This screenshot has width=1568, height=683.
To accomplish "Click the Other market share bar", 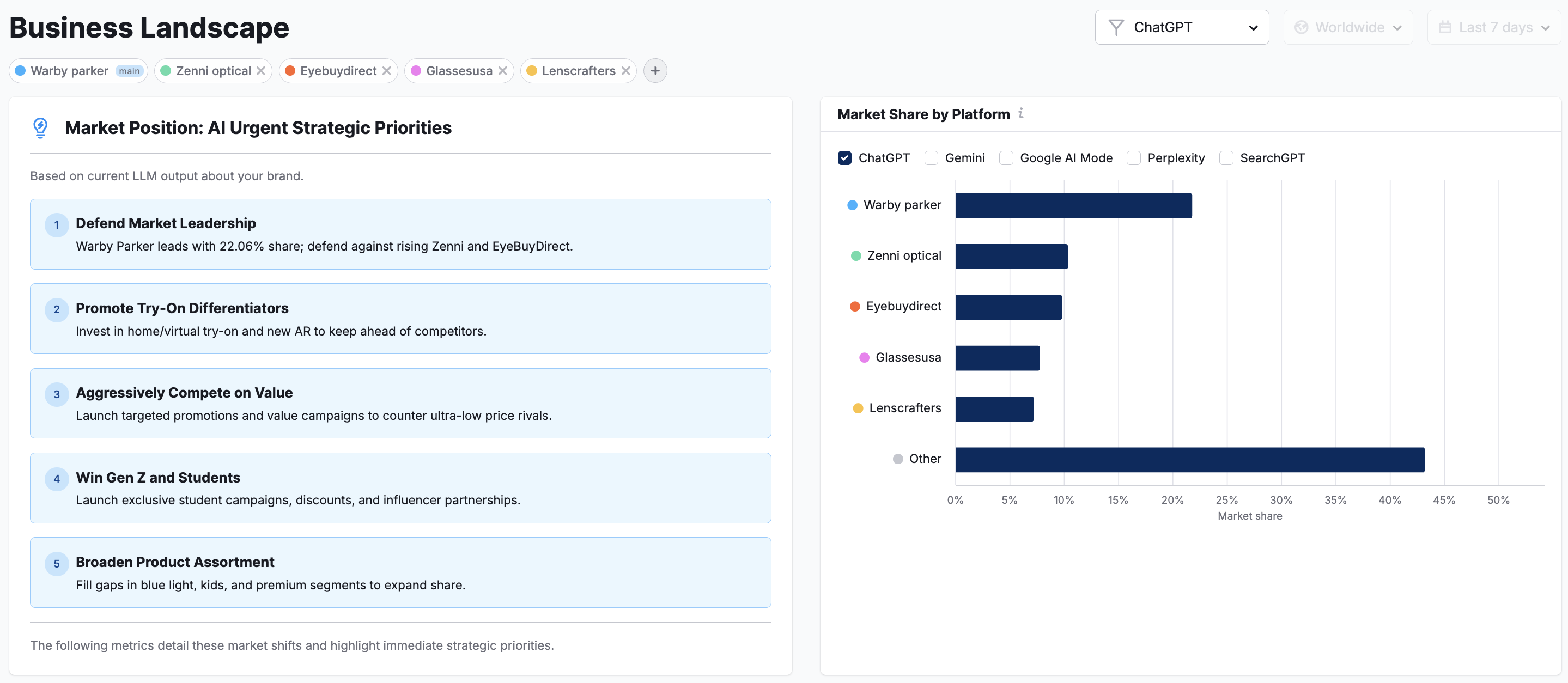I will click(1190, 460).
